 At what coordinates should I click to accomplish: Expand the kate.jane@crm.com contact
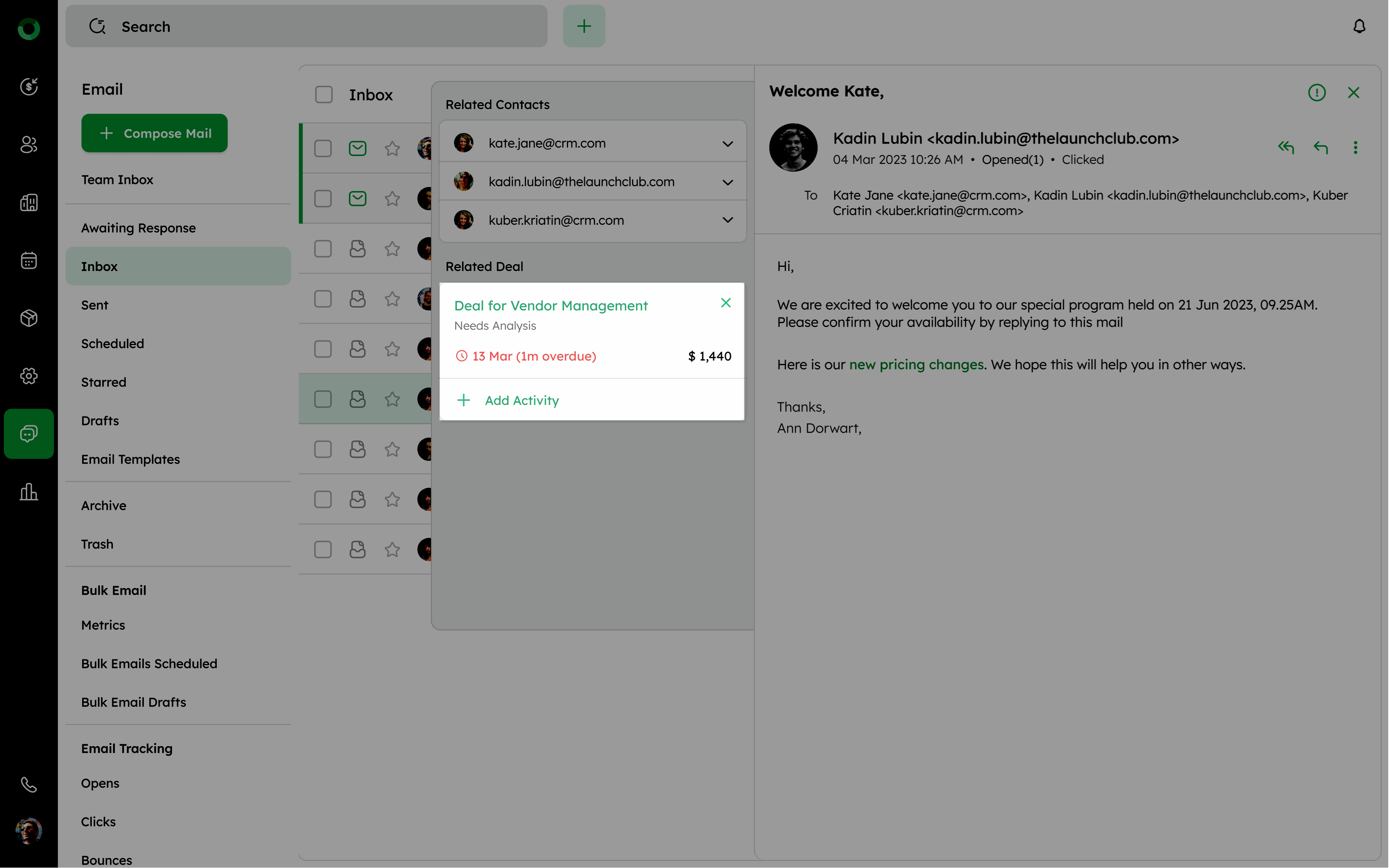tap(727, 143)
